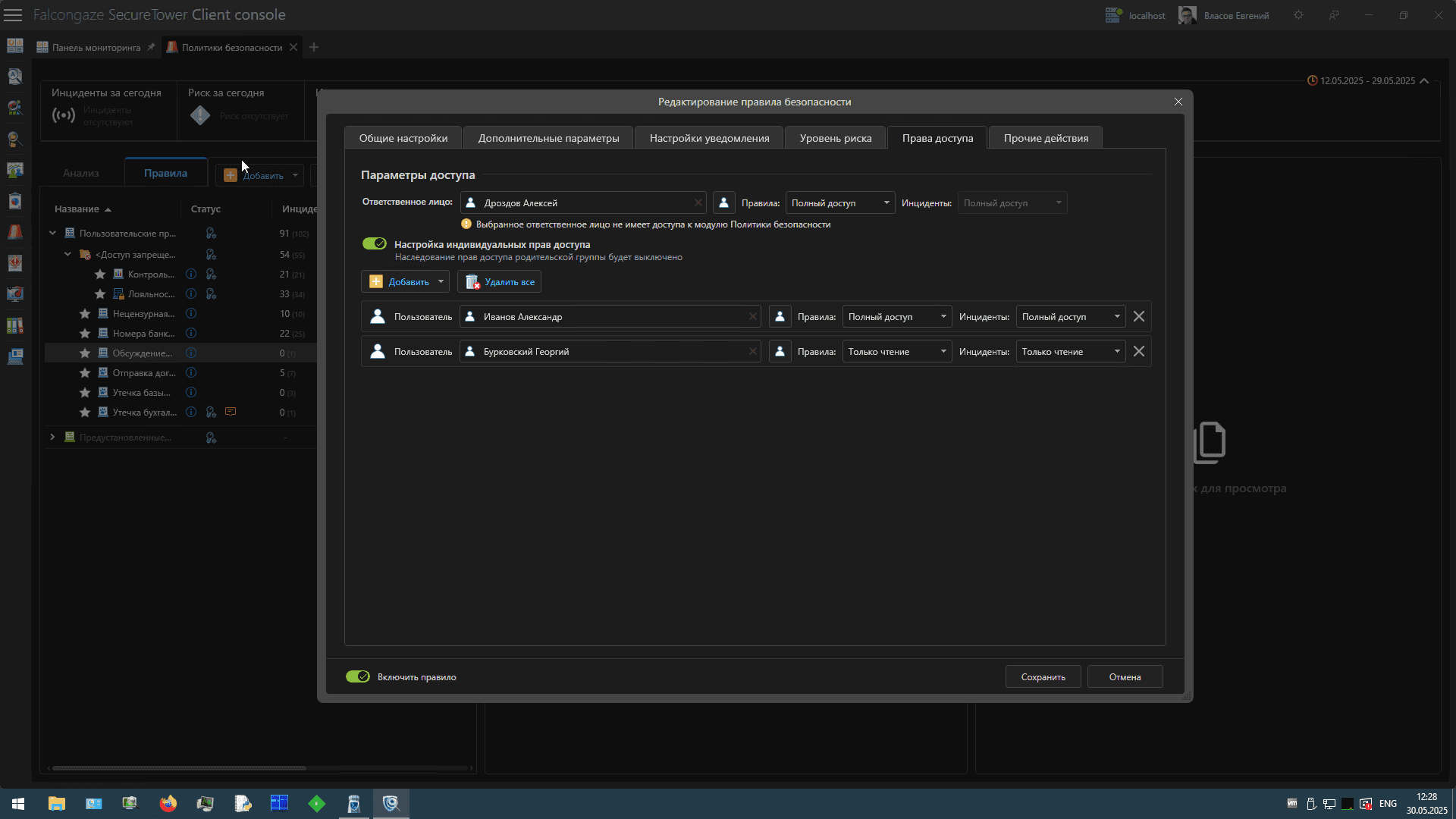1456x819 pixels.
Task: Open the Правила dropdown for the responsible person
Action: [x=840, y=202]
